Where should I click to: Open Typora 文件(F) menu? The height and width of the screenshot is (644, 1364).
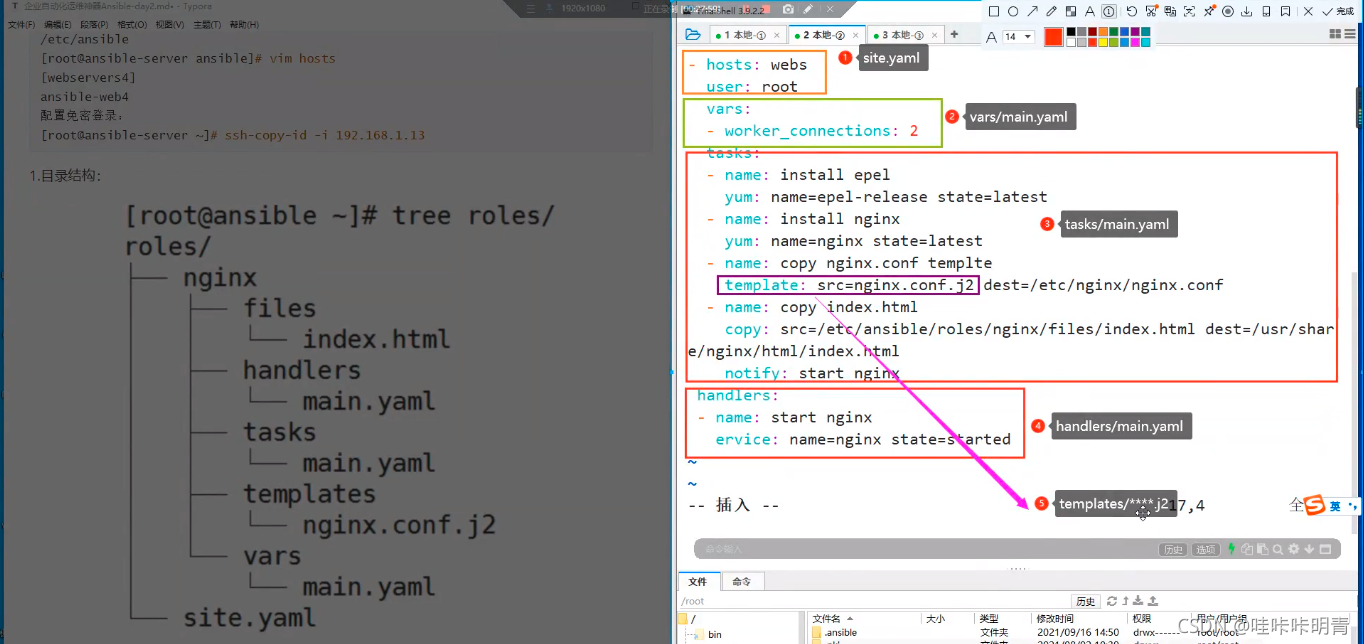(x=21, y=24)
